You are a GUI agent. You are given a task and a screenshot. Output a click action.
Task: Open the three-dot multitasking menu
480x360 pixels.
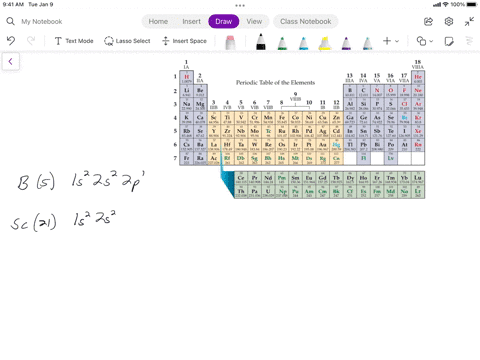(240, 5)
